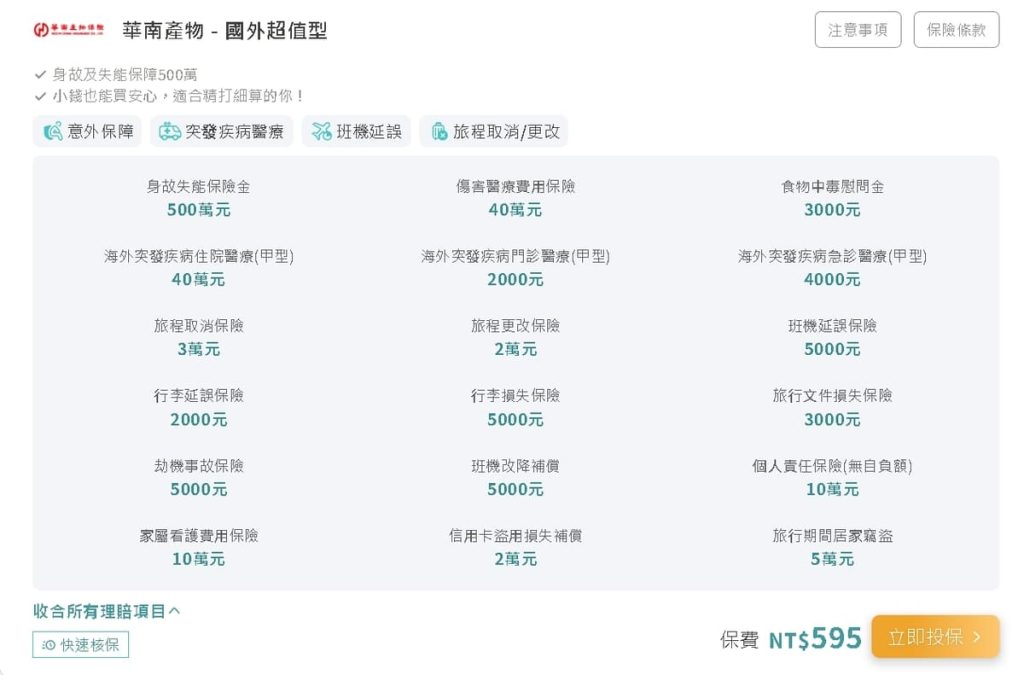Screen dimensions: 1024x675
Task: Click the 旅行文件損失保險 label
Action: pyautogui.click(x=832, y=396)
